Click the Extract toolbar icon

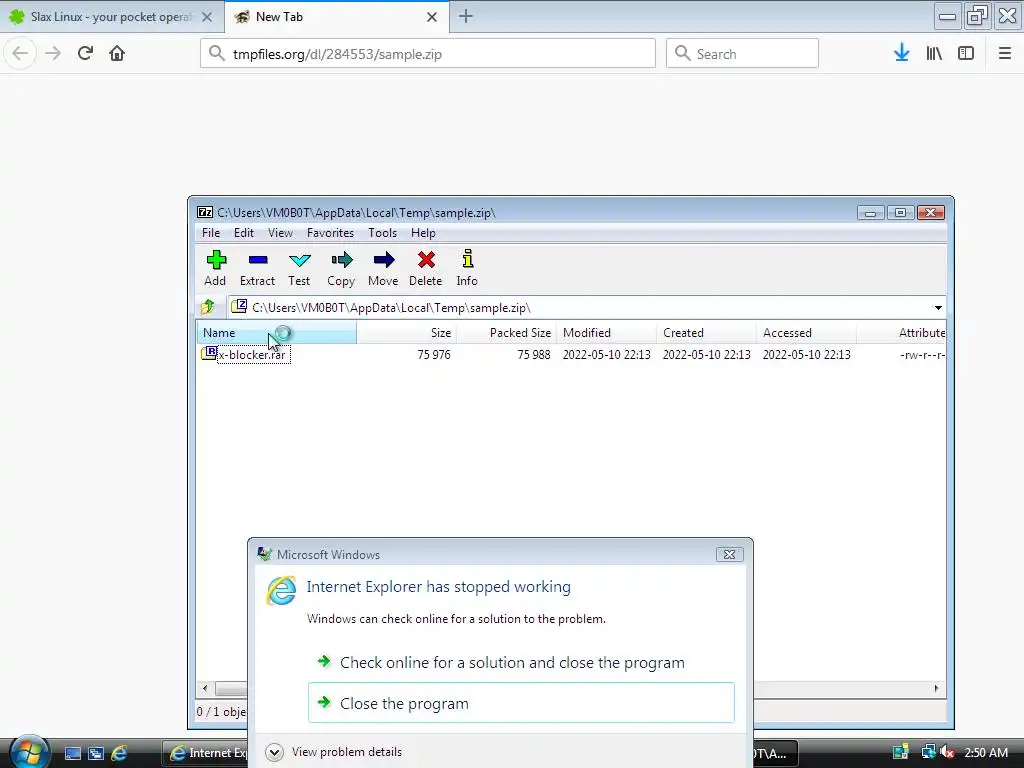click(257, 268)
